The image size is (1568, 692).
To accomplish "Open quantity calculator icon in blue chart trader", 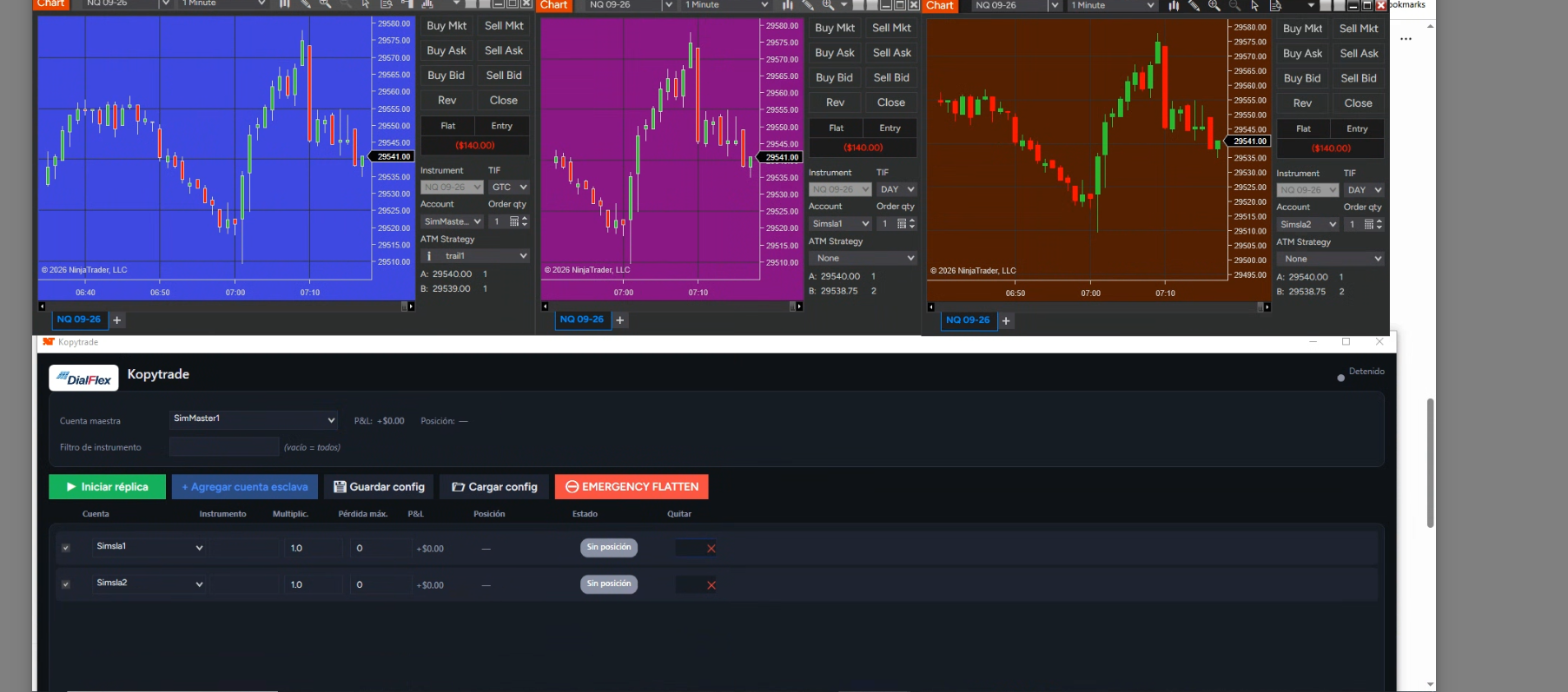I will coord(514,221).
